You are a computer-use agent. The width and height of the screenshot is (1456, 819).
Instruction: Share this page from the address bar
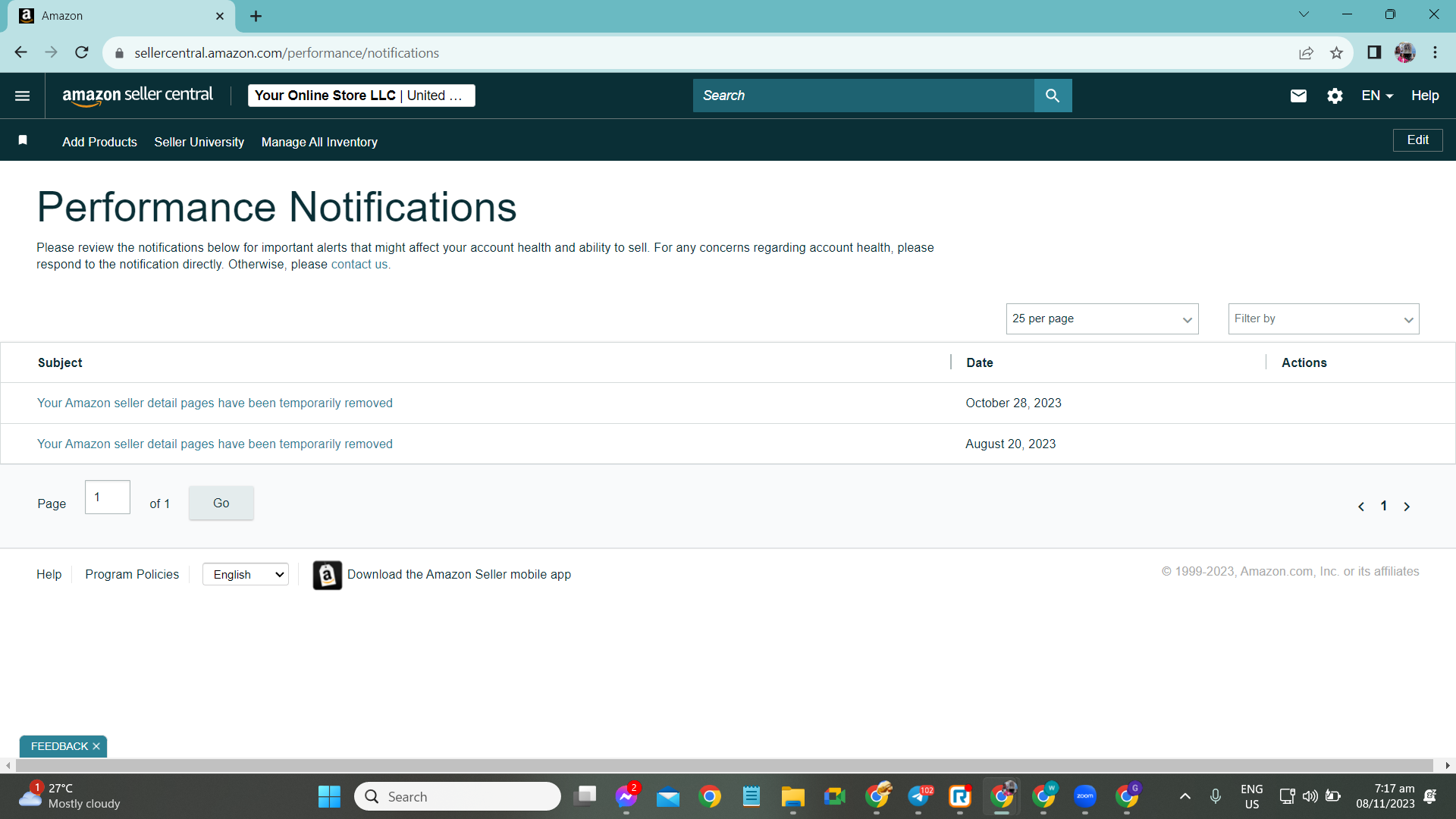tap(1306, 52)
